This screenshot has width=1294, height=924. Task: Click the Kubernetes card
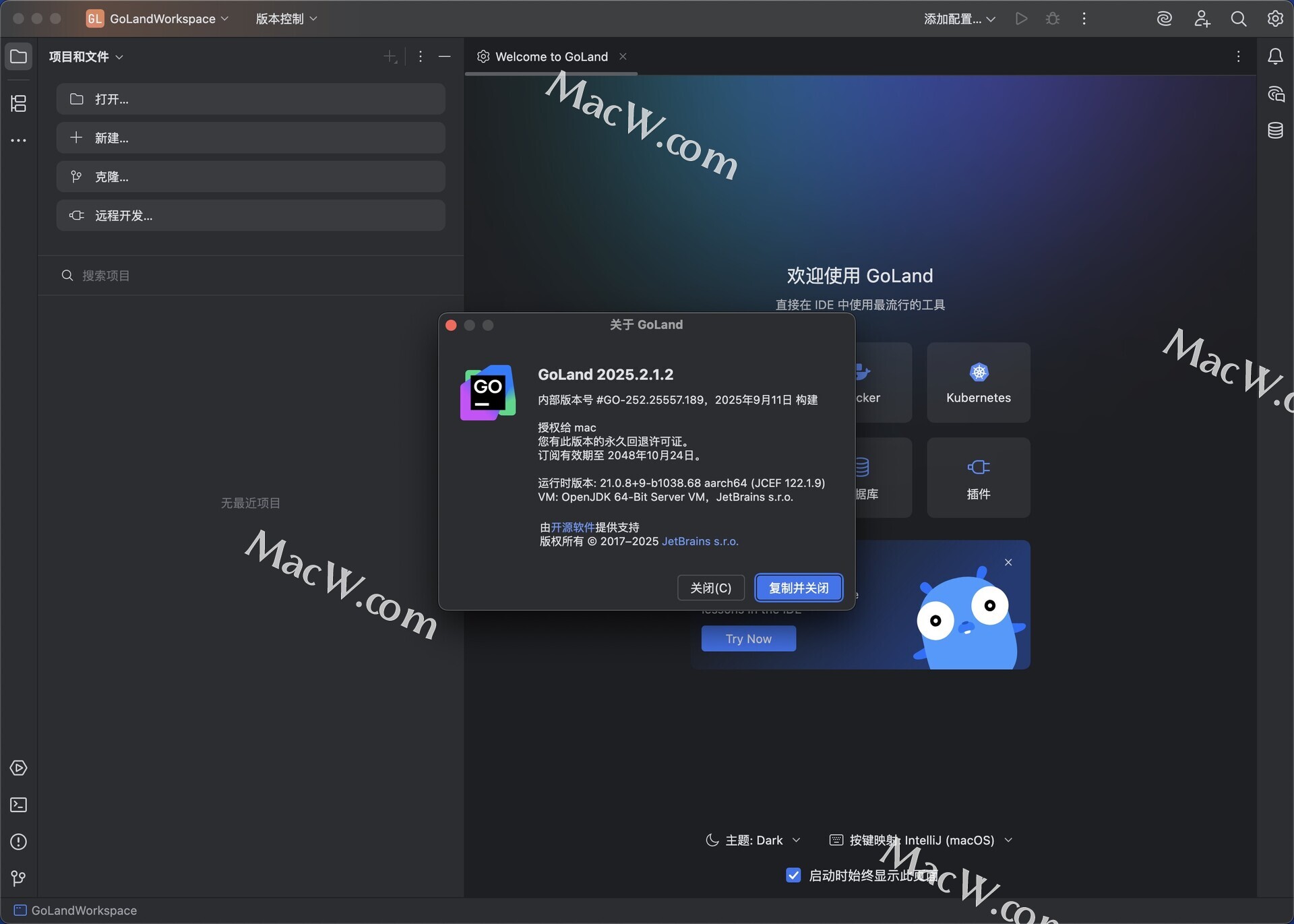(x=979, y=382)
